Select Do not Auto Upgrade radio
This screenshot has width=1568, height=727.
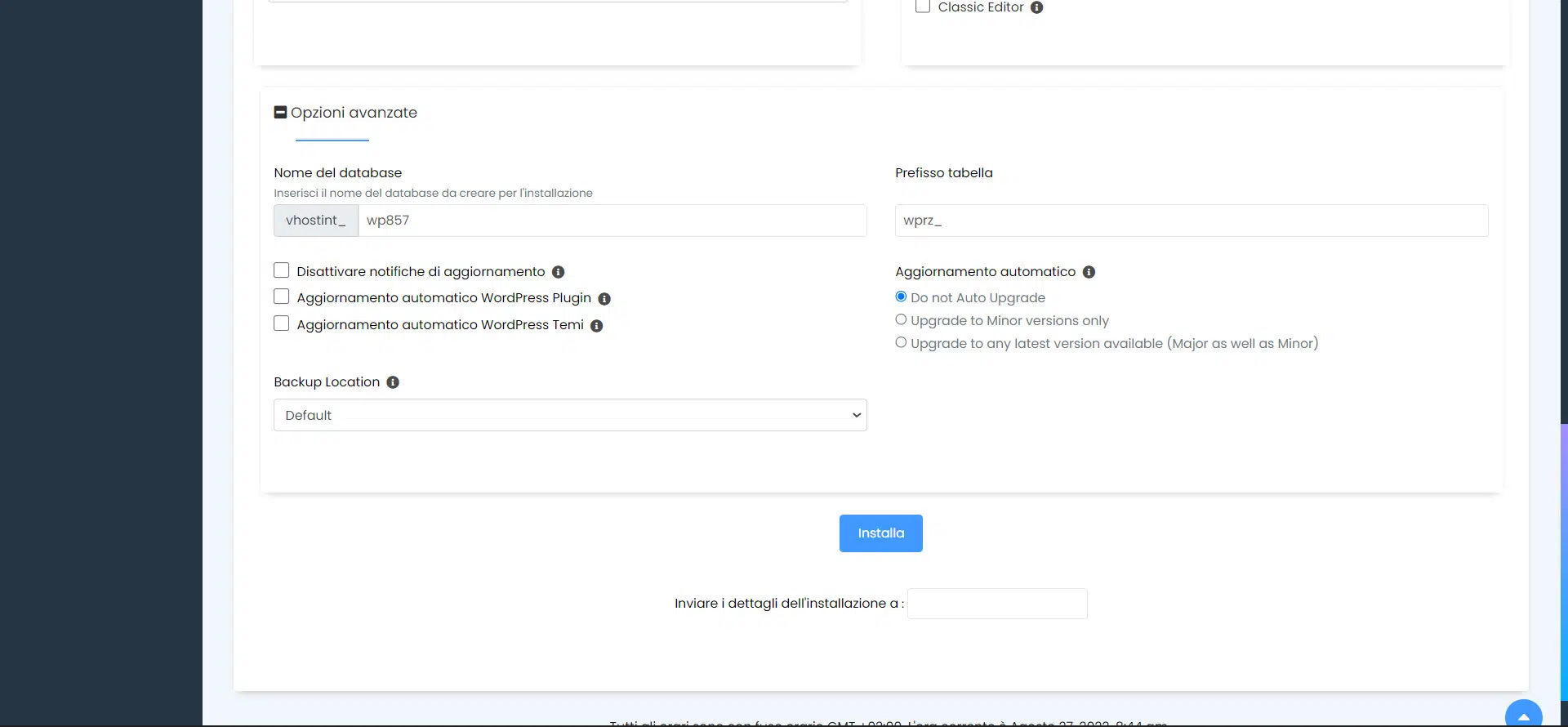pos(901,297)
